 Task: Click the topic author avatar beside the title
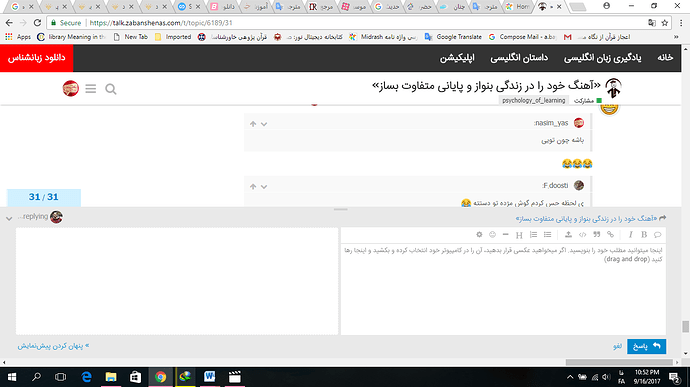click(613, 88)
